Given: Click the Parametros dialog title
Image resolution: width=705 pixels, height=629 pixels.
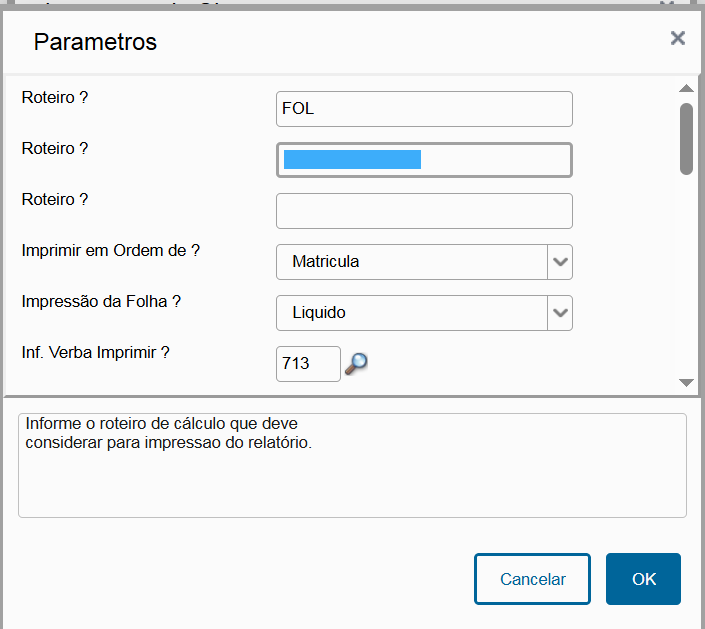Looking at the screenshot, I should (95, 42).
